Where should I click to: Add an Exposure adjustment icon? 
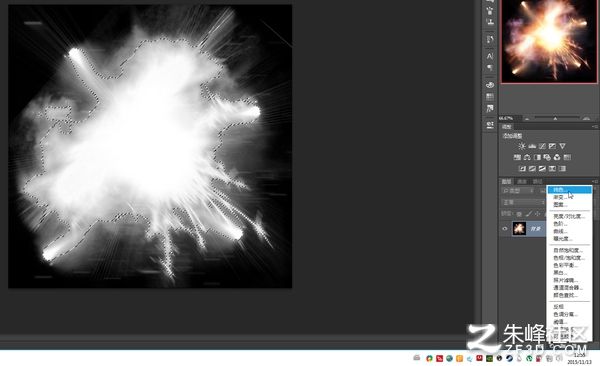[552, 146]
